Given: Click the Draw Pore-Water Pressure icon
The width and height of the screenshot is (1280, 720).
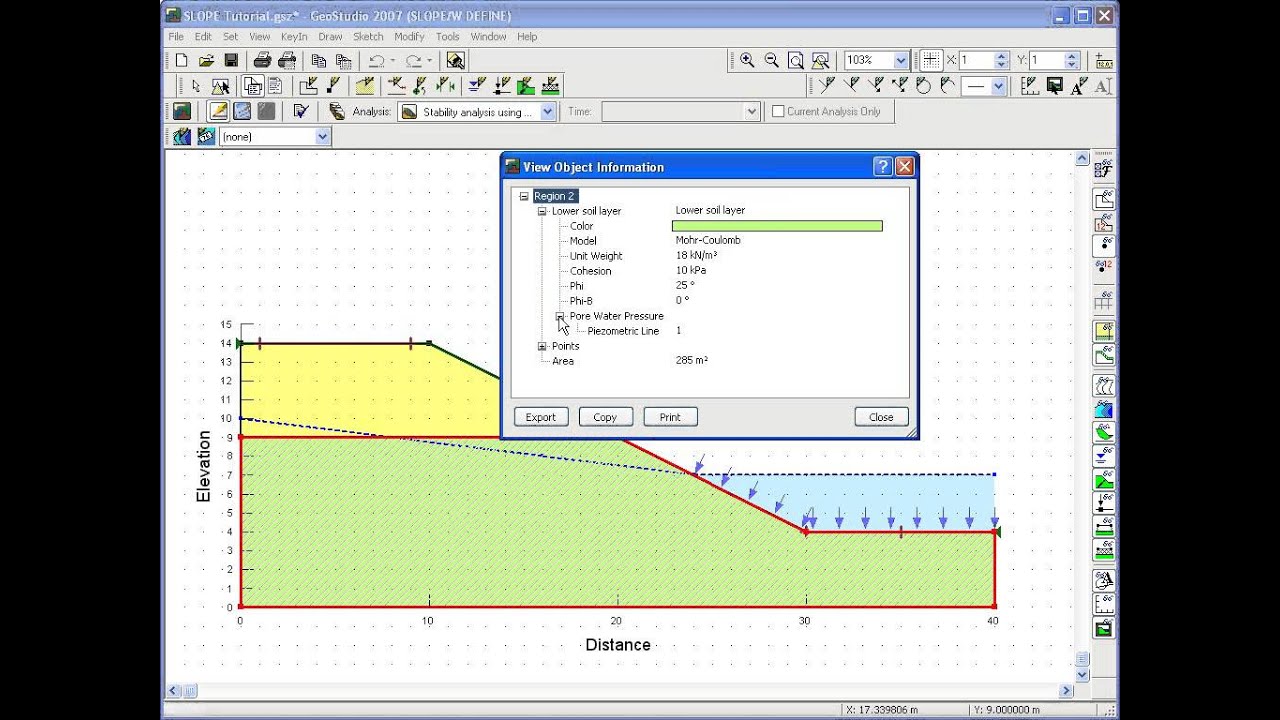Looking at the screenshot, I should (477, 86).
